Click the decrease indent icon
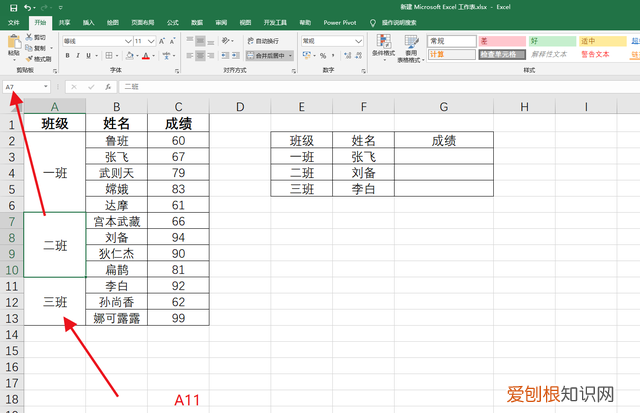Image resolution: width=640 pixels, height=413 pixels. click(x=225, y=56)
